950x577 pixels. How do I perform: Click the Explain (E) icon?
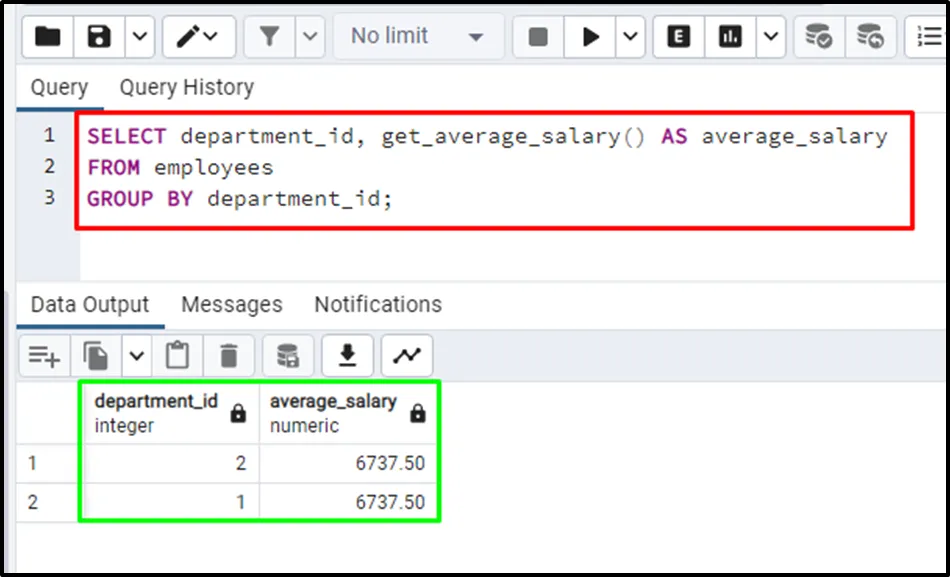[x=679, y=37]
